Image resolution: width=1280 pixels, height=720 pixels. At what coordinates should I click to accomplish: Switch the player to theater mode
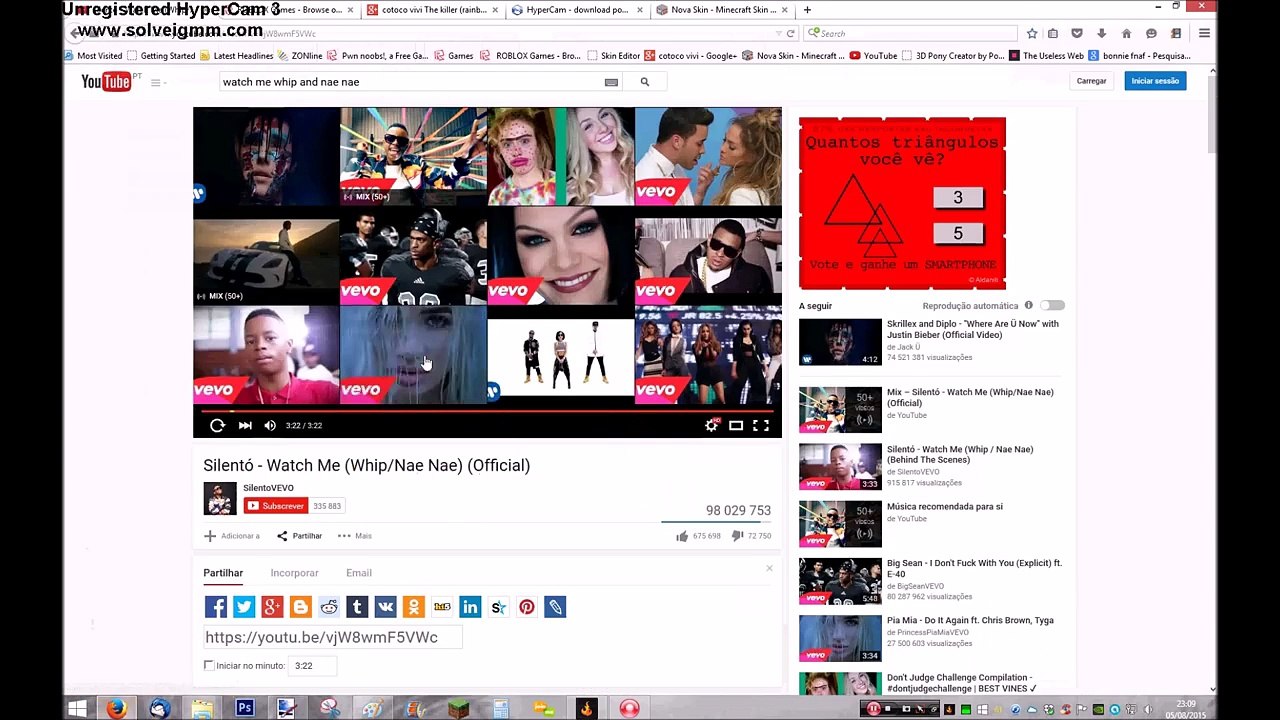[736, 425]
